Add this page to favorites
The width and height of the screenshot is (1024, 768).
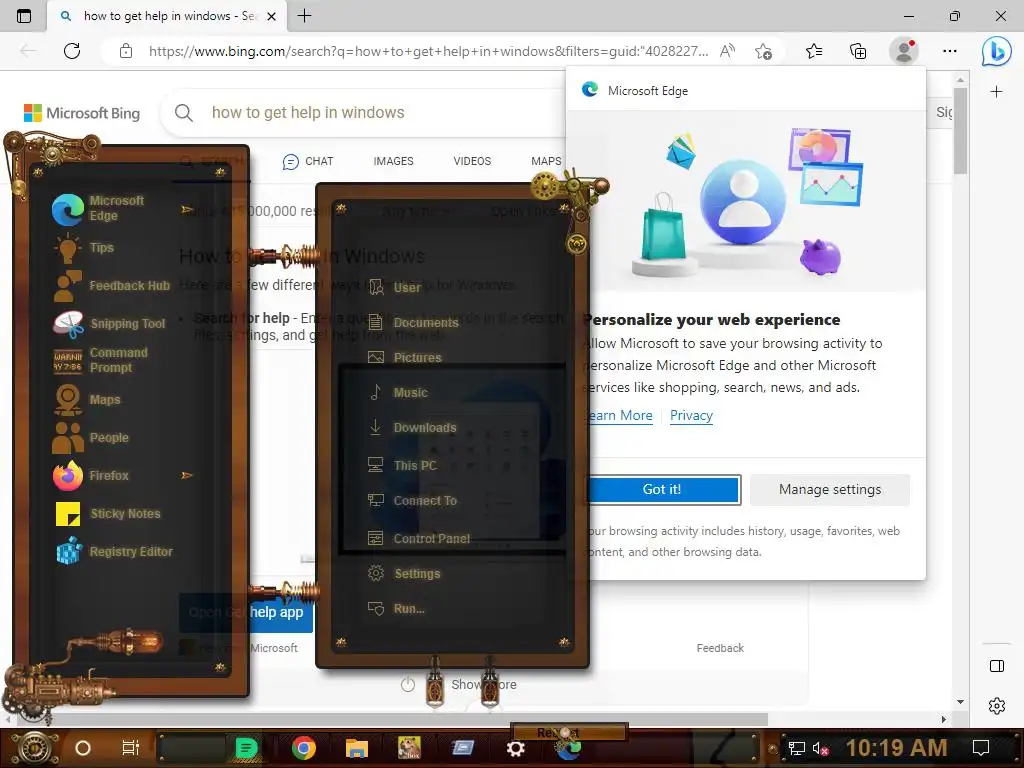(x=763, y=51)
